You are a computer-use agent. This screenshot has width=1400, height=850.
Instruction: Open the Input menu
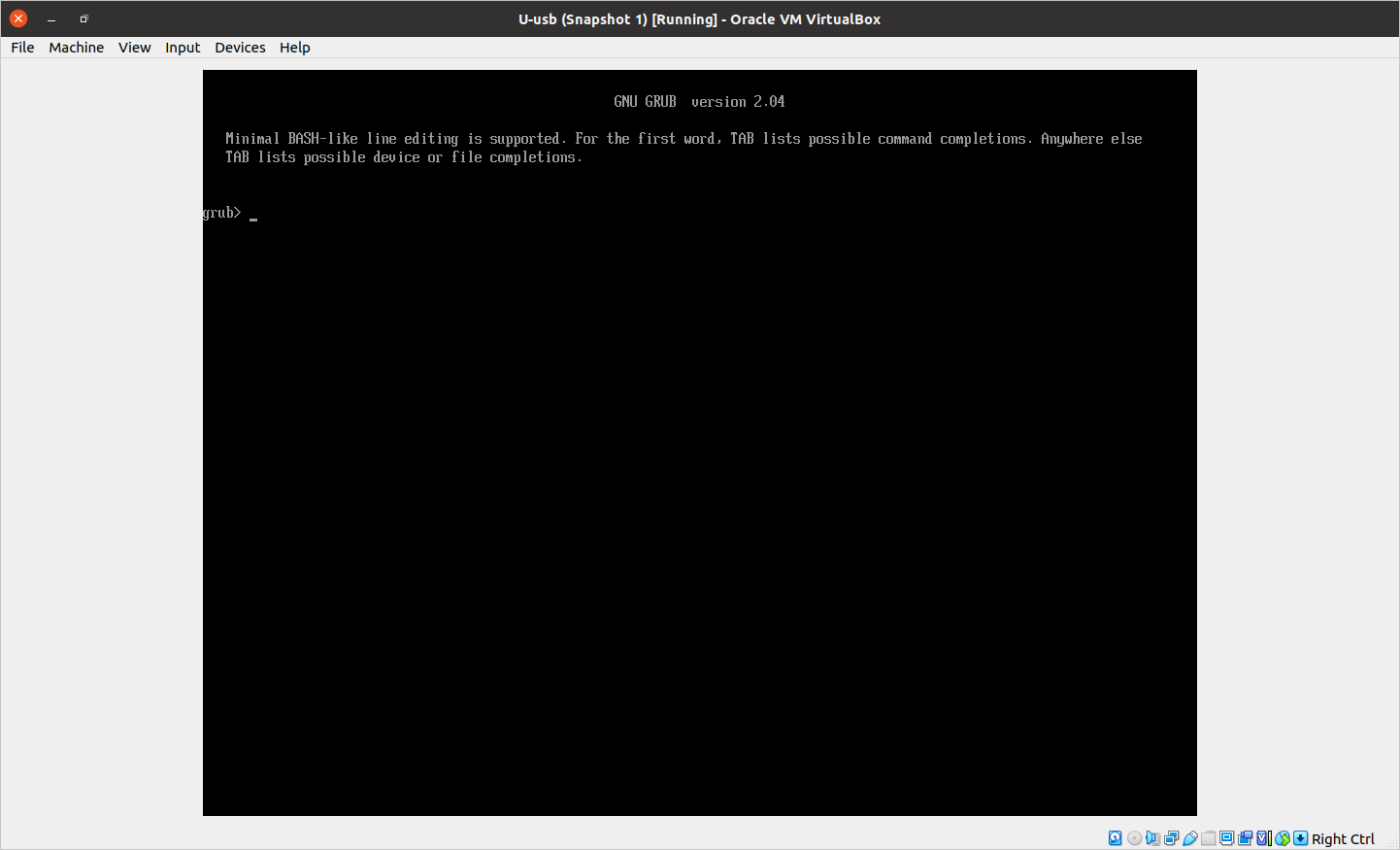point(183,48)
